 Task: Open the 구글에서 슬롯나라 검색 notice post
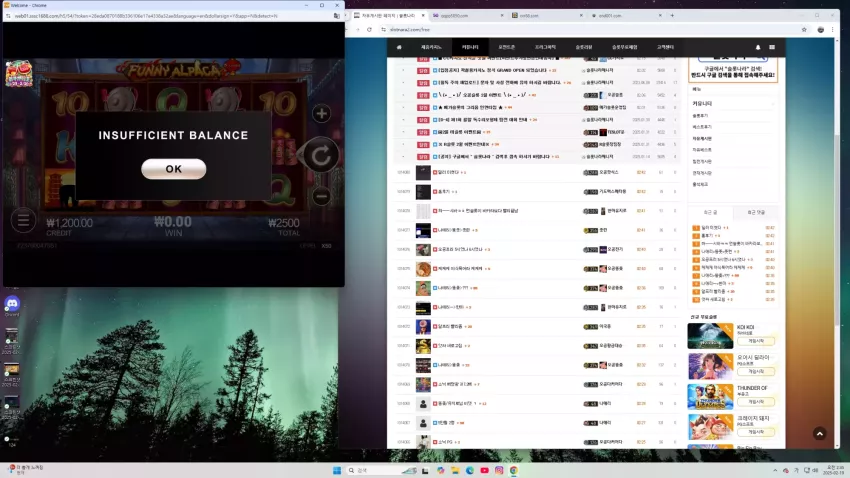(x=495, y=157)
